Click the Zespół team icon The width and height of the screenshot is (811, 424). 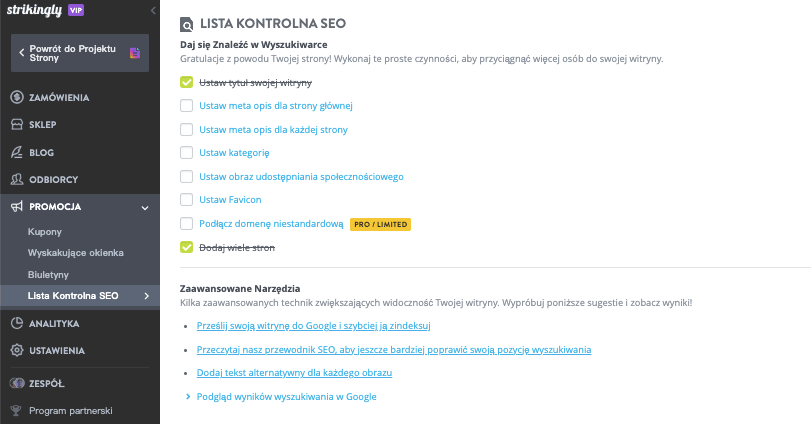pos(17,383)
